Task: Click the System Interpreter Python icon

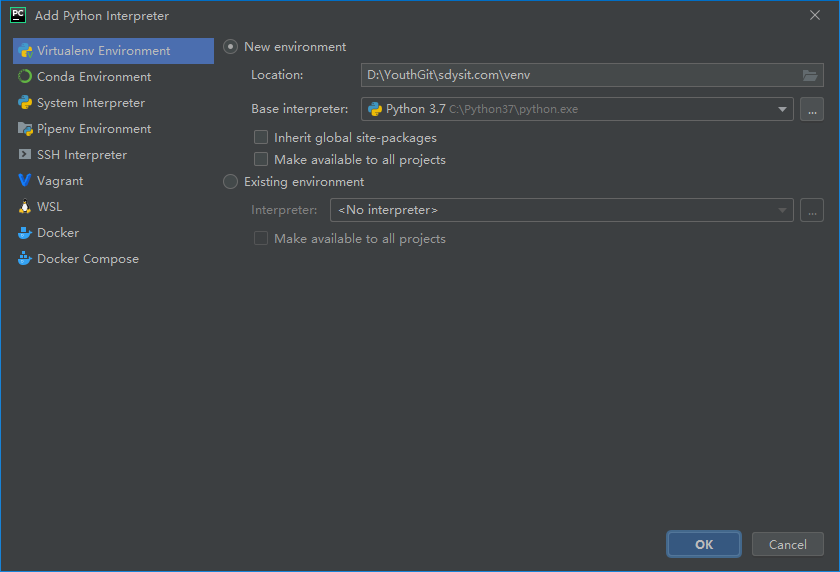Action: (25, 103)
